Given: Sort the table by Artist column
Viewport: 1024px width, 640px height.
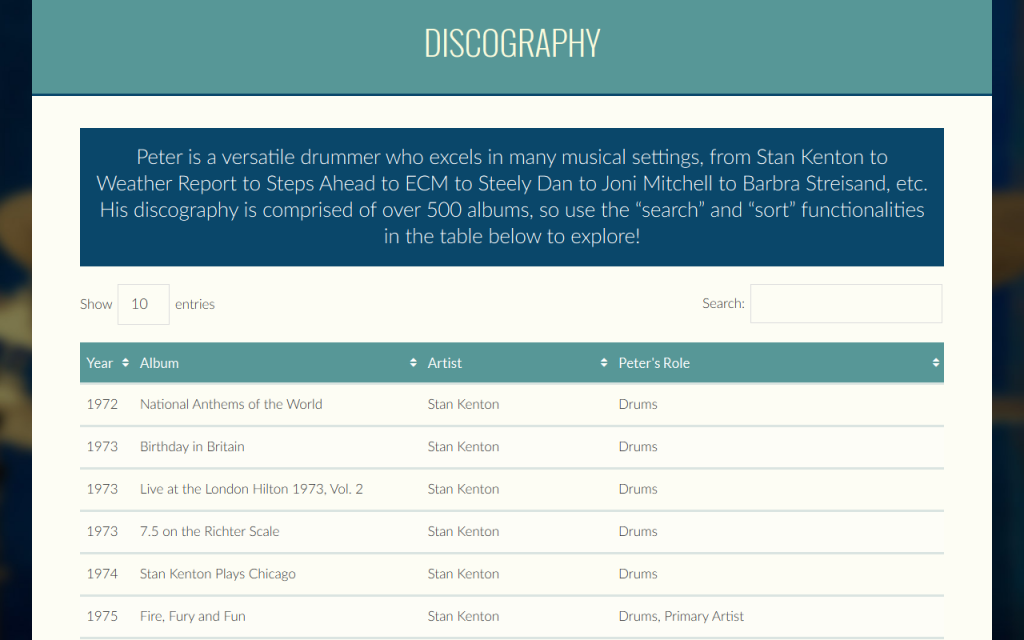Looking at the screenshot, I should (x=604, y=362).
